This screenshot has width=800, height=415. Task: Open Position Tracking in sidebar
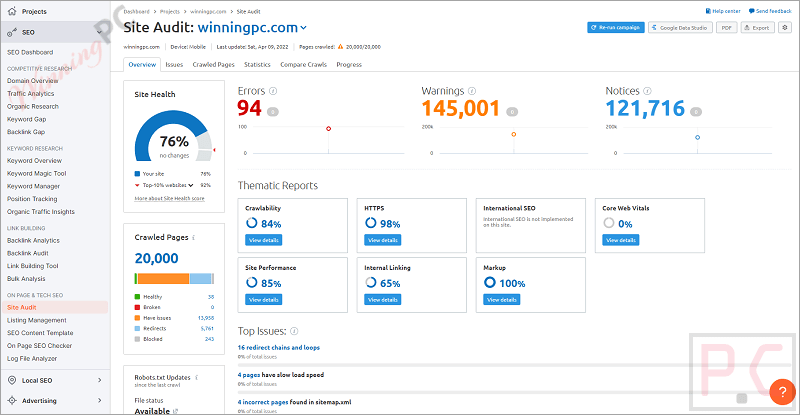(32, 199)
